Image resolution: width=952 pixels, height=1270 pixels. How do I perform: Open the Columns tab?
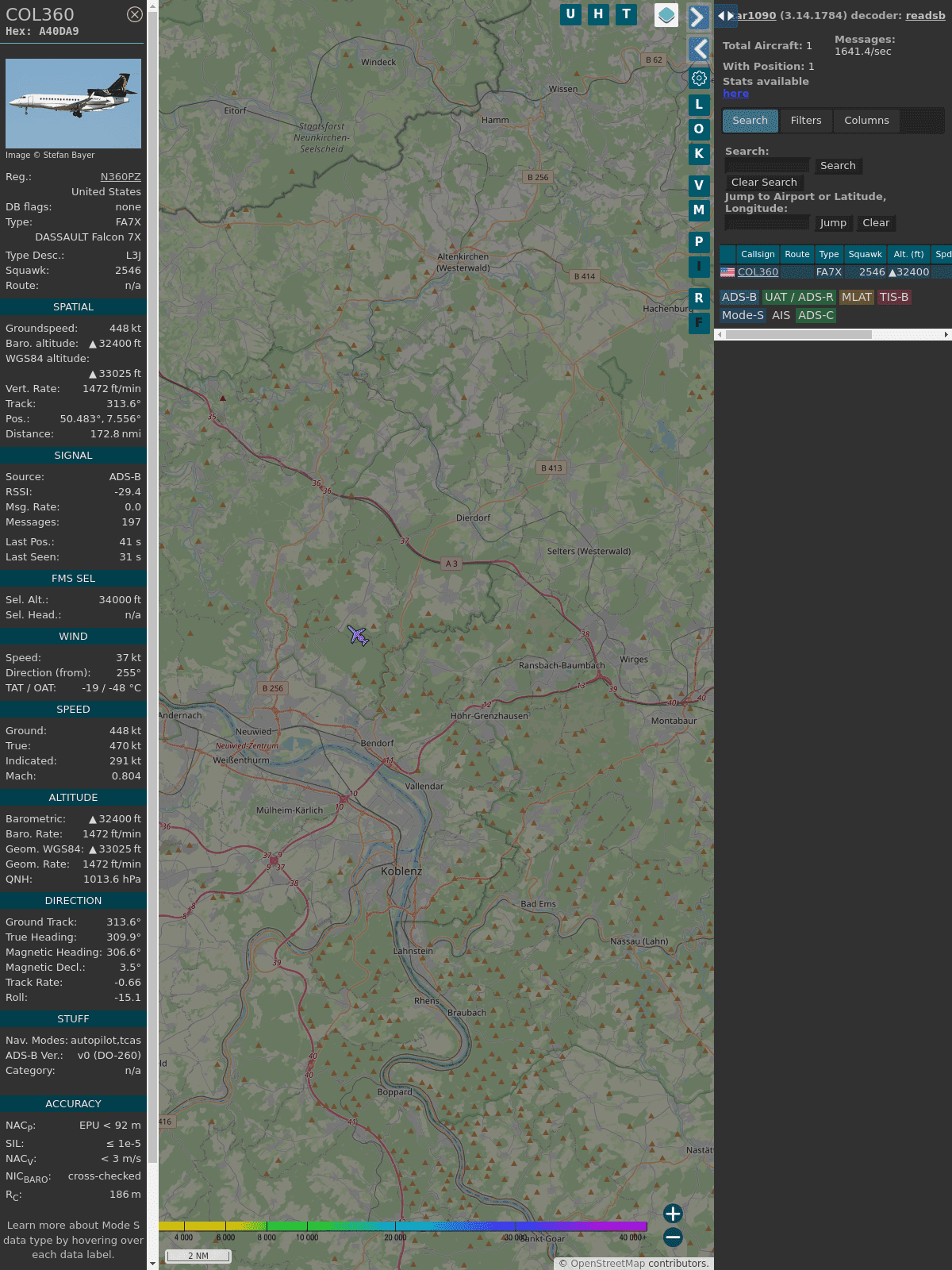point(866,121)
